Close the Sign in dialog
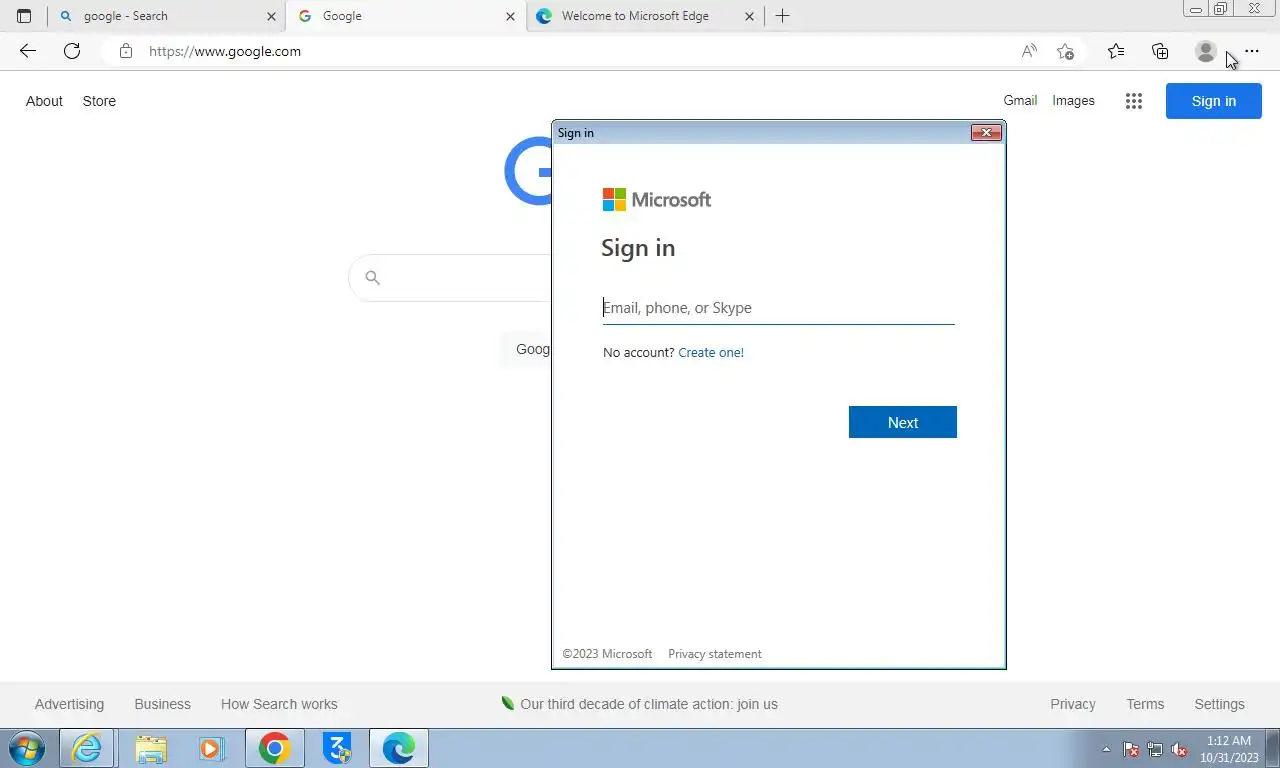Screen dimensions: 1280x768 pos(986,132)
